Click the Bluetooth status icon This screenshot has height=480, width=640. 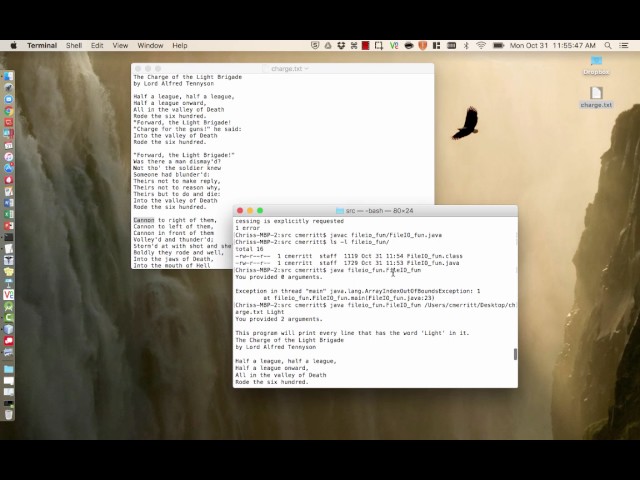point(466,46)
